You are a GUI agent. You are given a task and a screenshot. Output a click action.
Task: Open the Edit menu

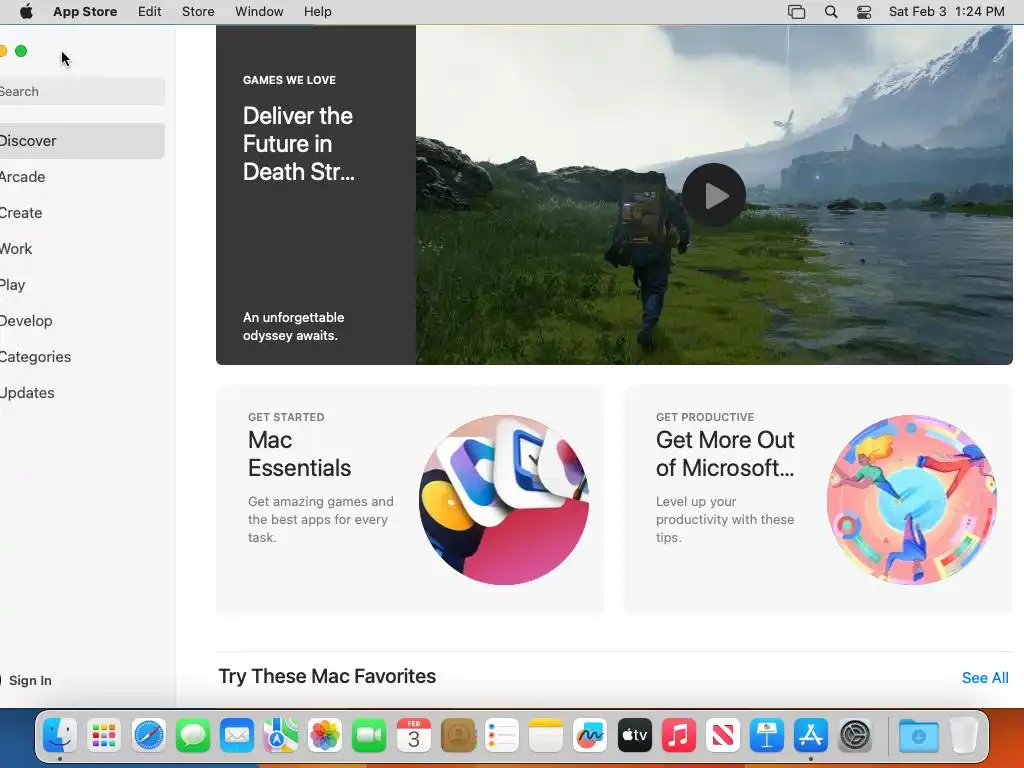point(150,12)
